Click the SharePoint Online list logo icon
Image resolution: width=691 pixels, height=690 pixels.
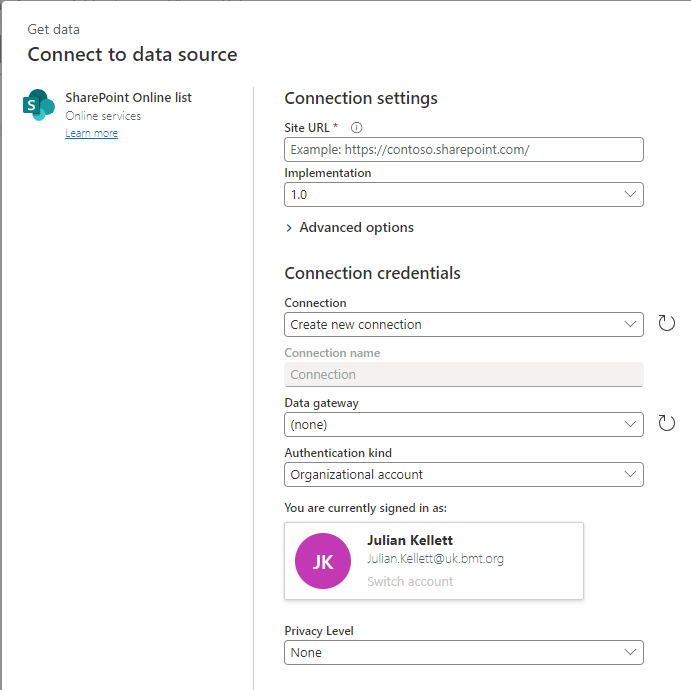tap(39, 105)
